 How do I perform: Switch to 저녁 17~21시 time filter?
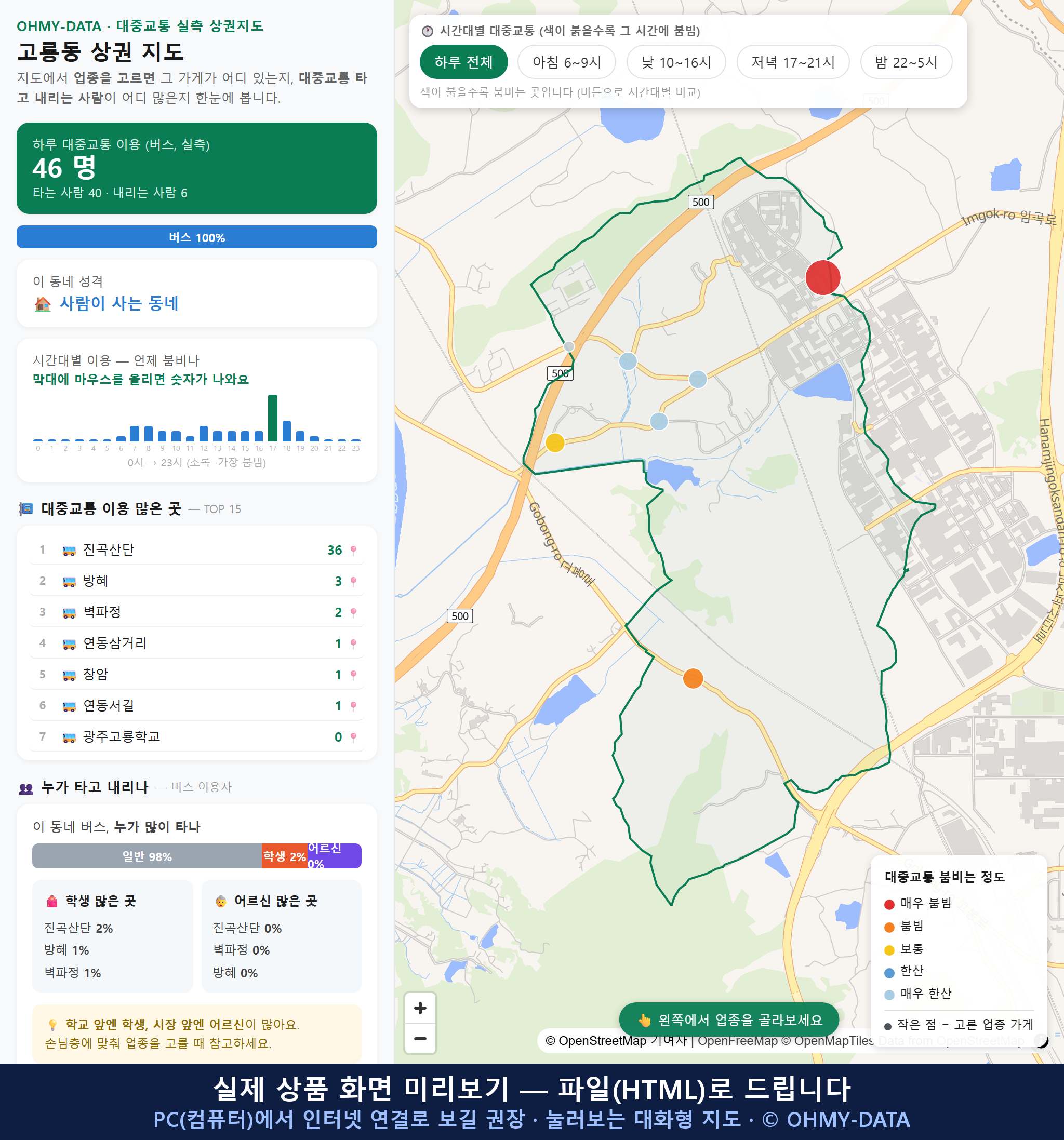point(792,62)
